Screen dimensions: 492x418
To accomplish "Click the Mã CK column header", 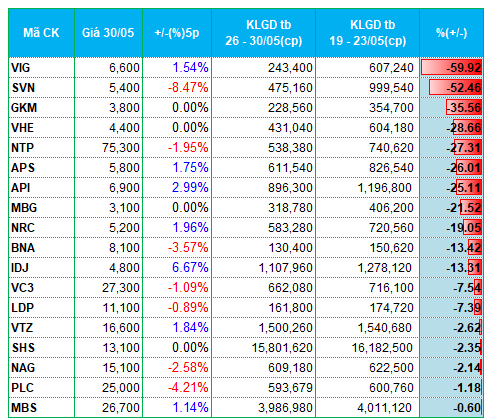I will (41, 33).
